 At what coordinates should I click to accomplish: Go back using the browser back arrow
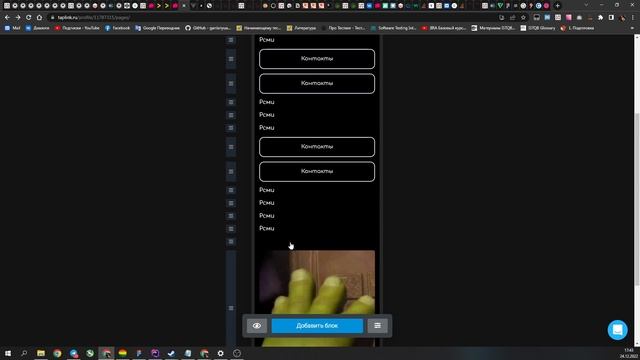7,18
